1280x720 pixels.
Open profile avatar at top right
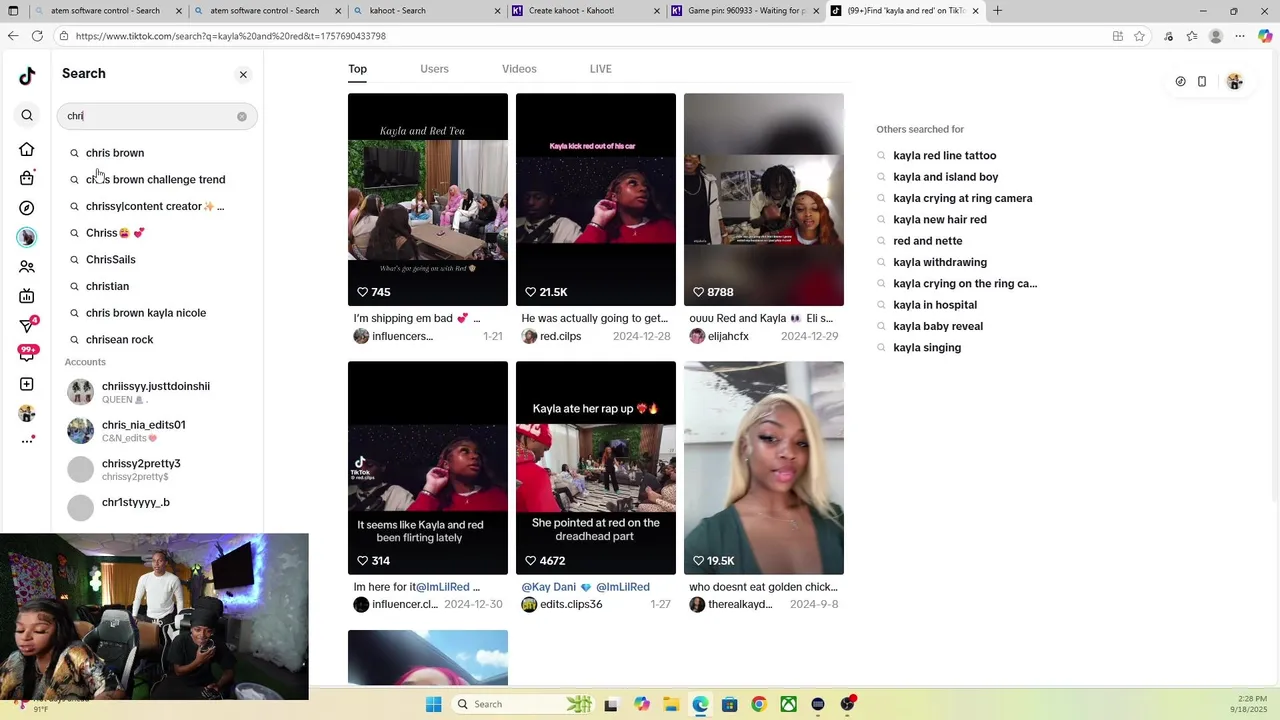[1235, 81]
